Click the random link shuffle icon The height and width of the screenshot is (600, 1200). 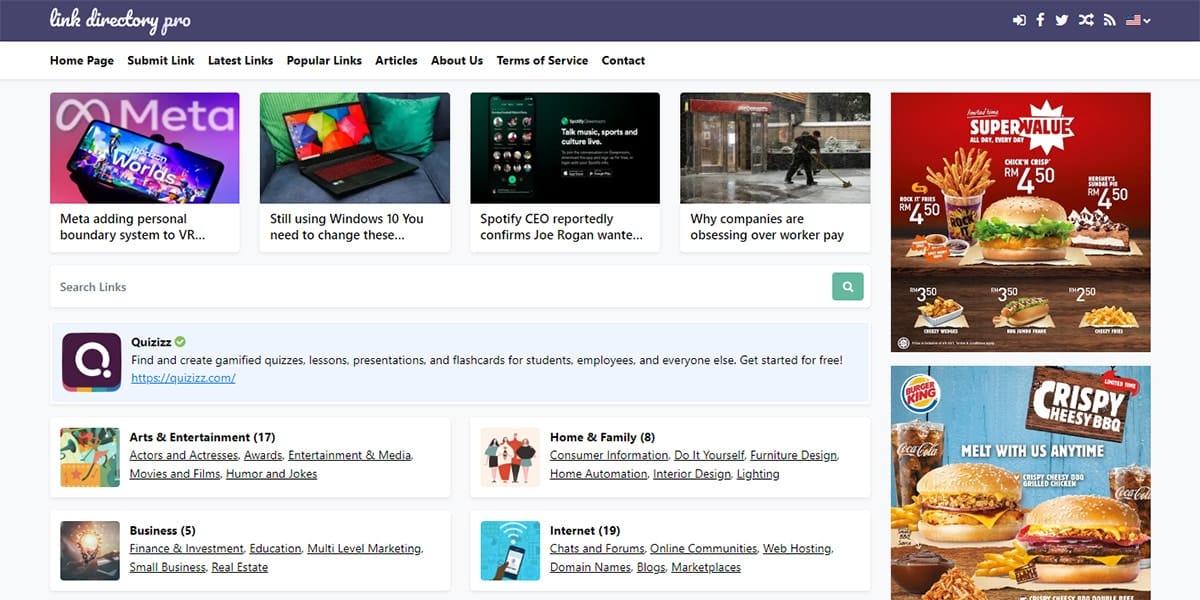point(1085,20)
